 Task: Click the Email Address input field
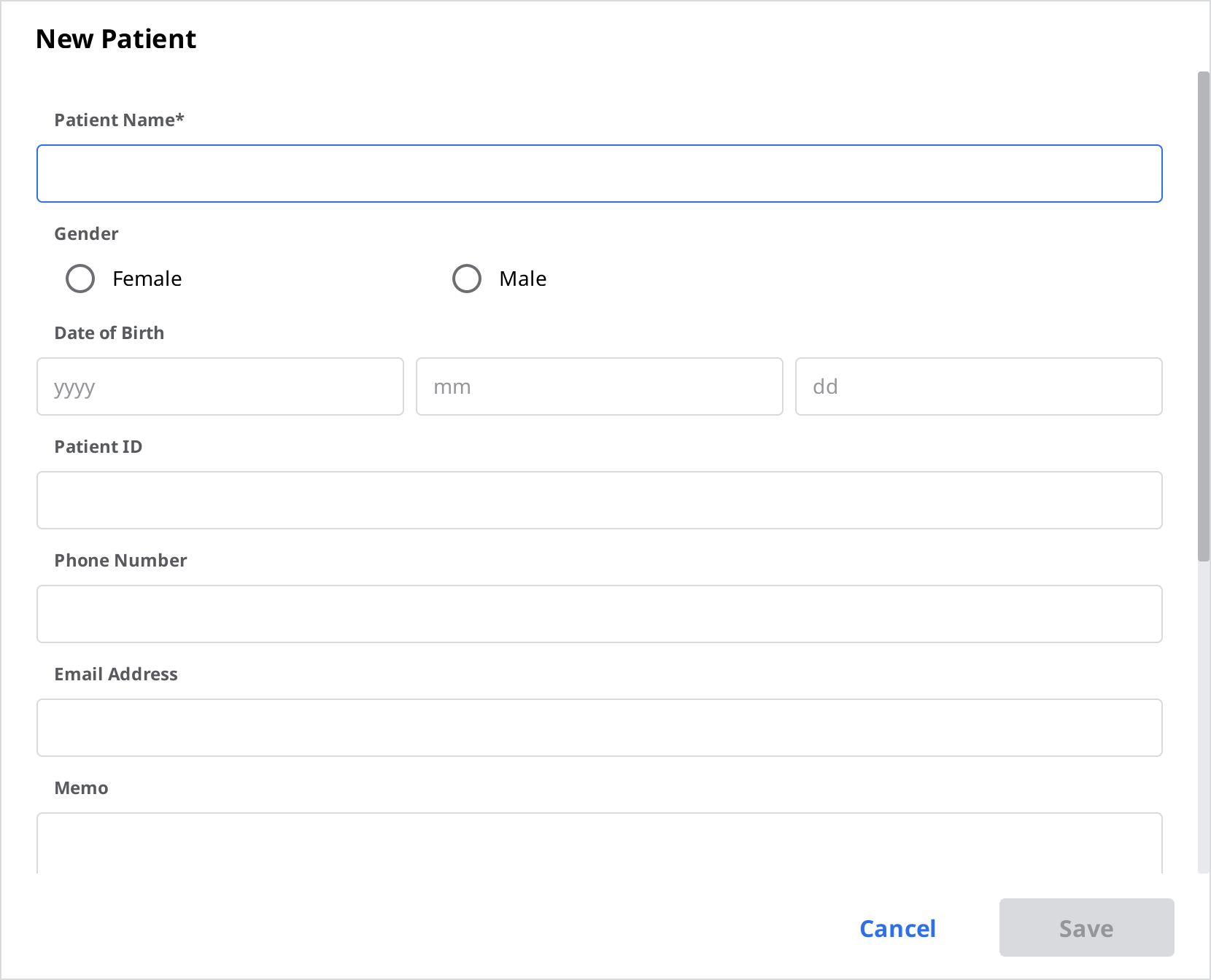pos(598,727)
